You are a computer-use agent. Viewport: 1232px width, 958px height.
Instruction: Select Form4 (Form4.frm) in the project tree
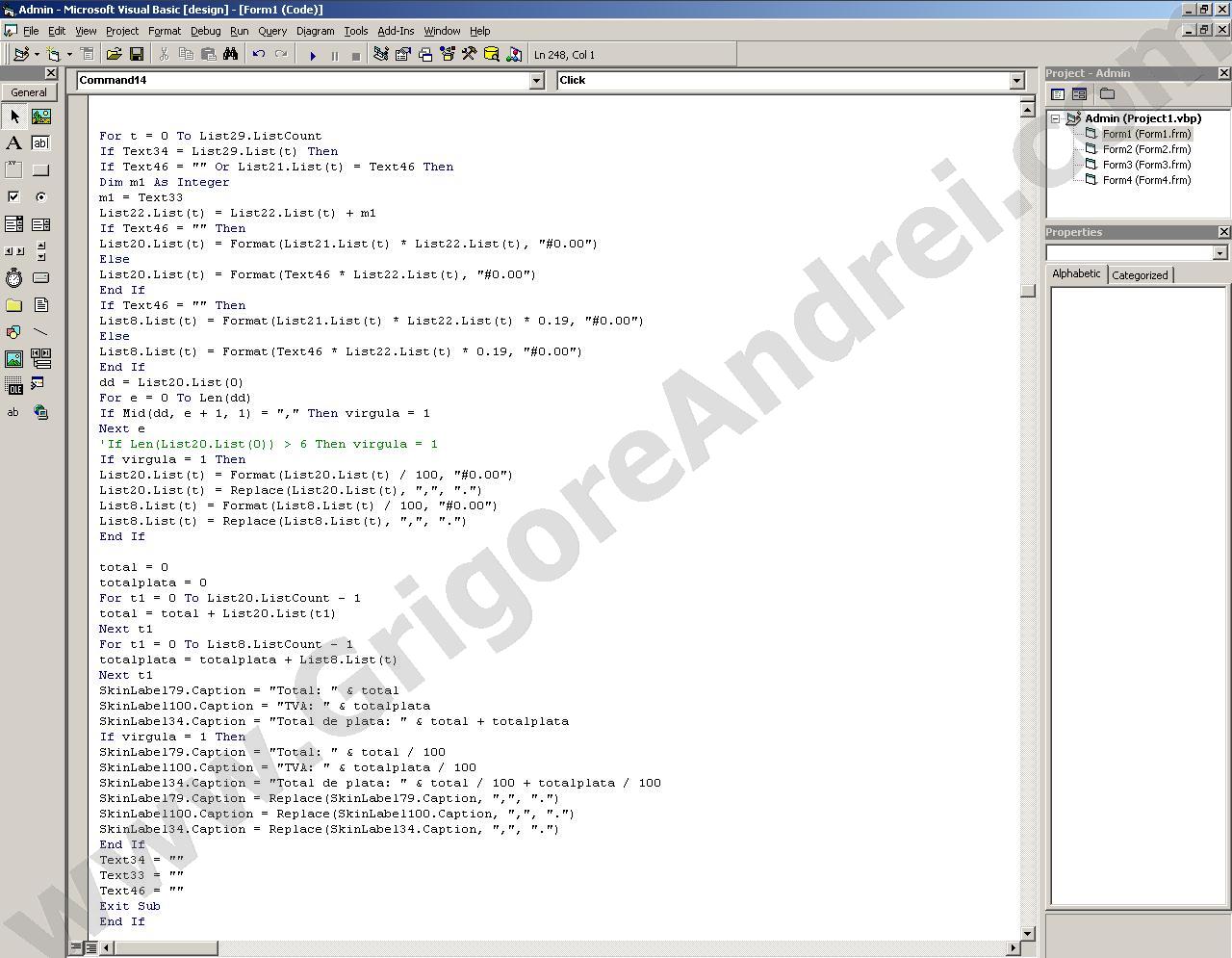[1146, 180]
